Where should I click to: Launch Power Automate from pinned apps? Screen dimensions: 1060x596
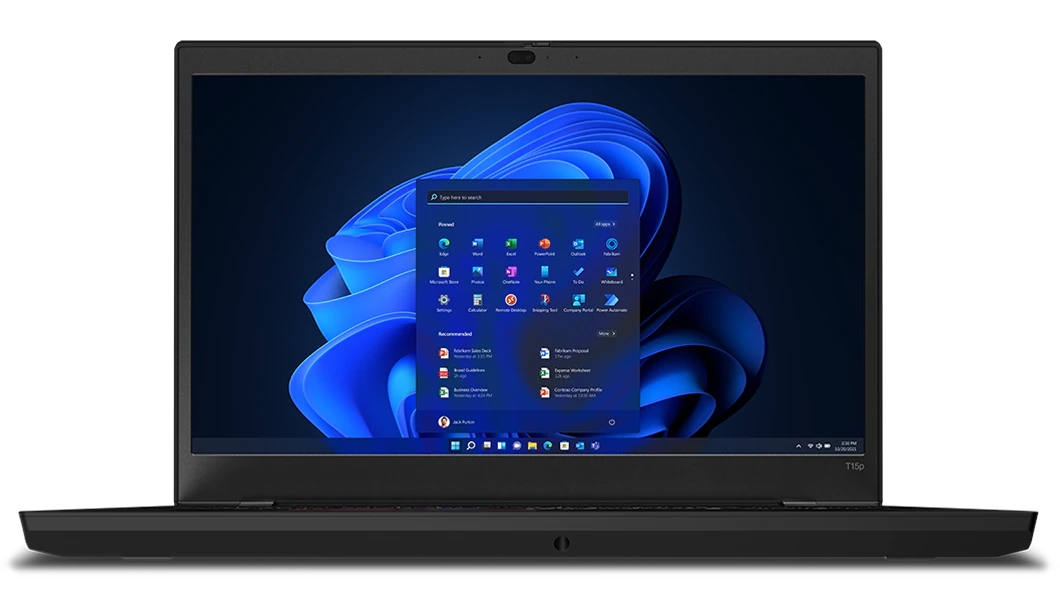(x=611, y=301)
